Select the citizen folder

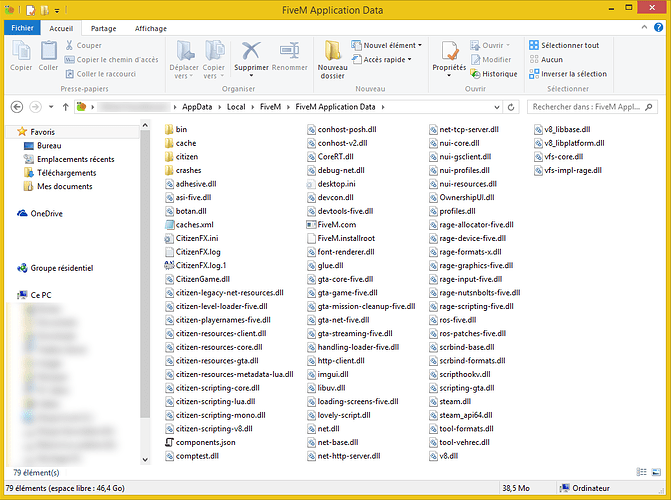[x=181, y=157]
